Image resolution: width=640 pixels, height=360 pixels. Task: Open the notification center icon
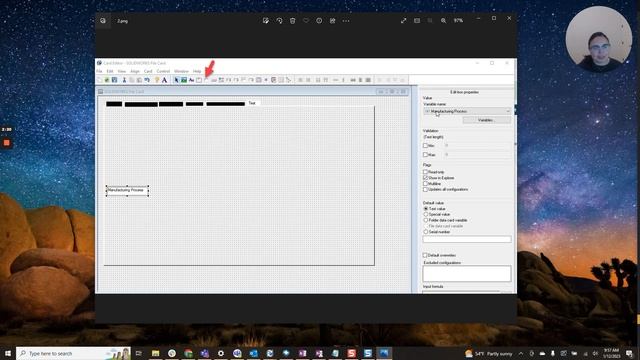(629, 353)
